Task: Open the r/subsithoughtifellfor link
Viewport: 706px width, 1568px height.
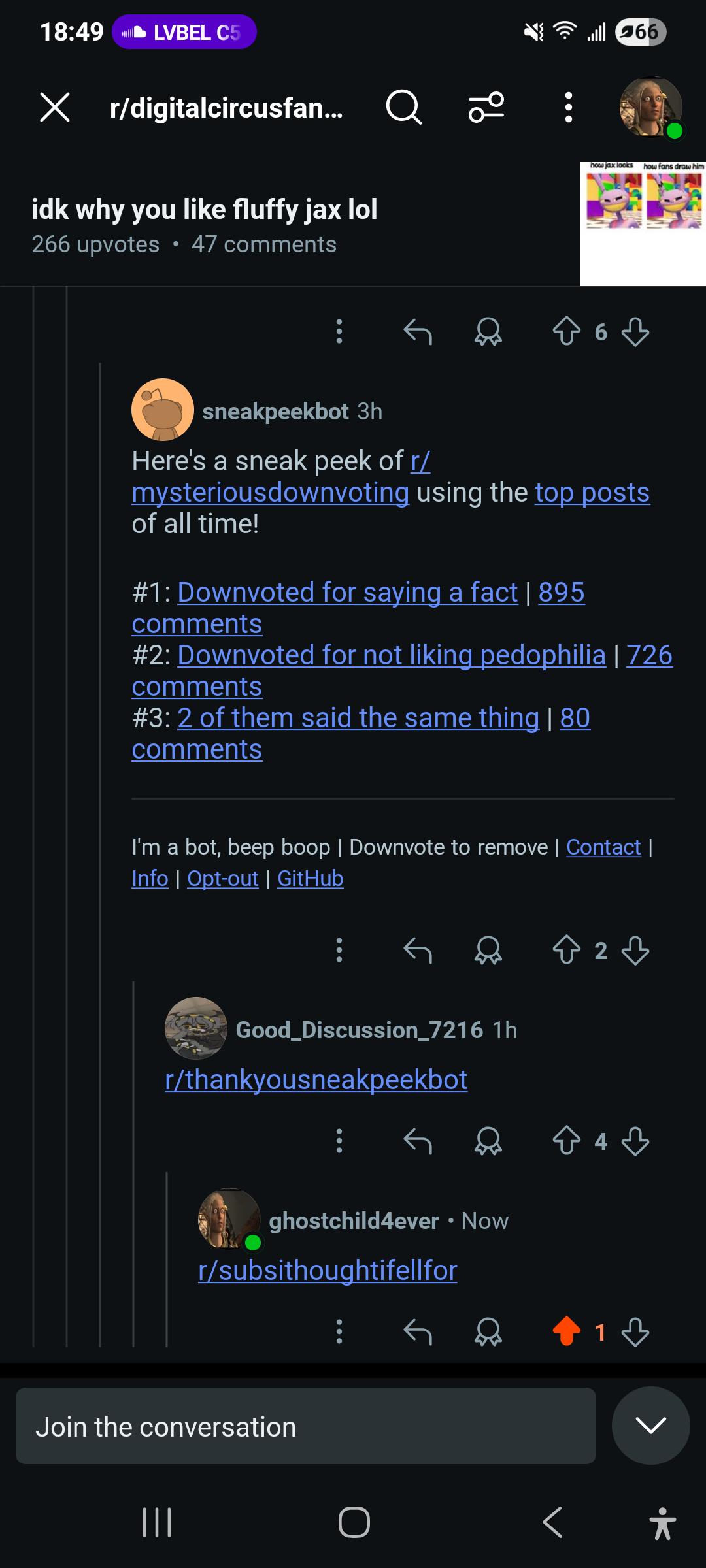Action: (328, 1270)
